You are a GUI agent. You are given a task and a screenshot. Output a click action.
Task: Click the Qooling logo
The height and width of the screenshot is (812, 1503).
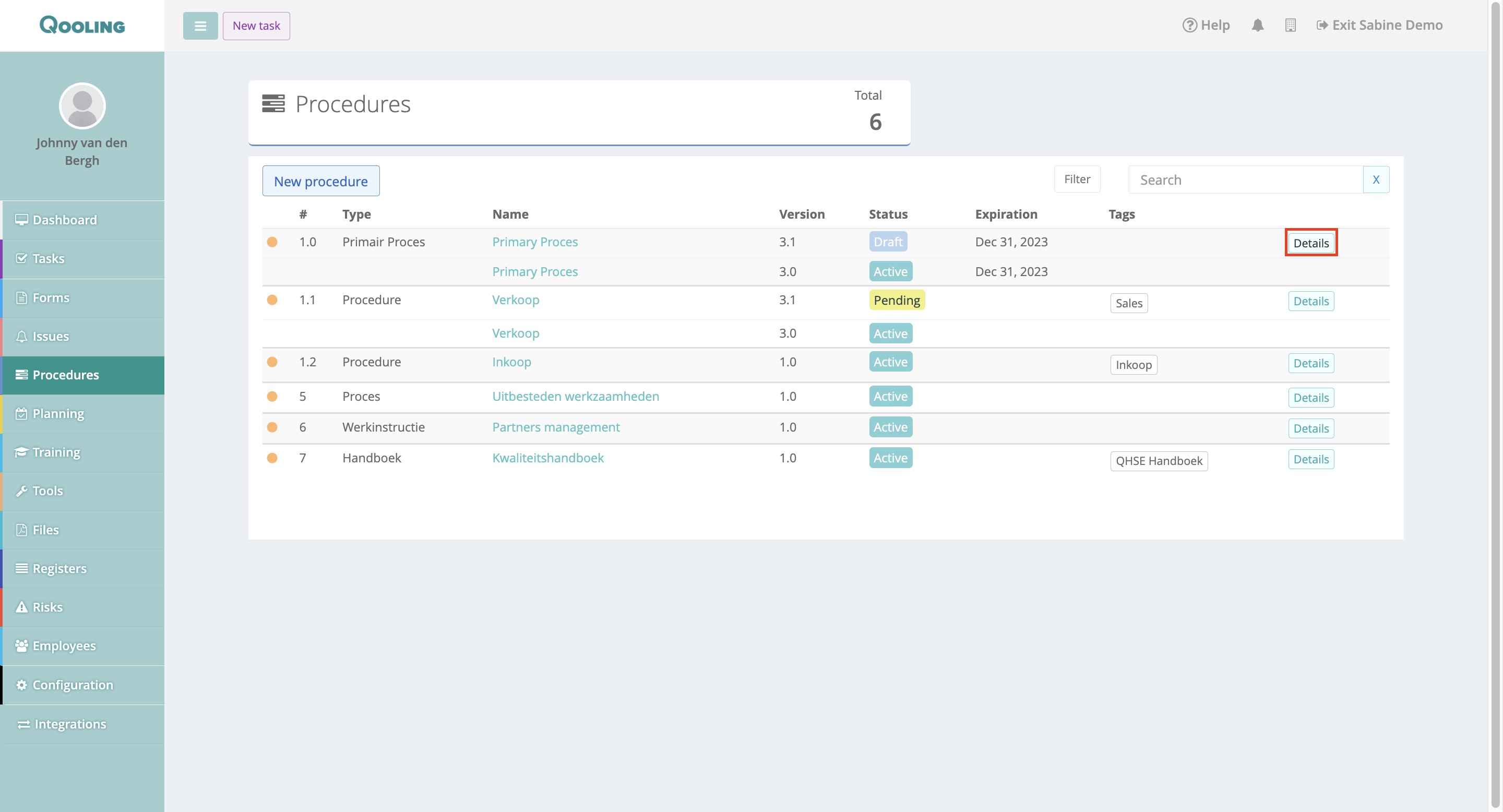coord(82,25)
